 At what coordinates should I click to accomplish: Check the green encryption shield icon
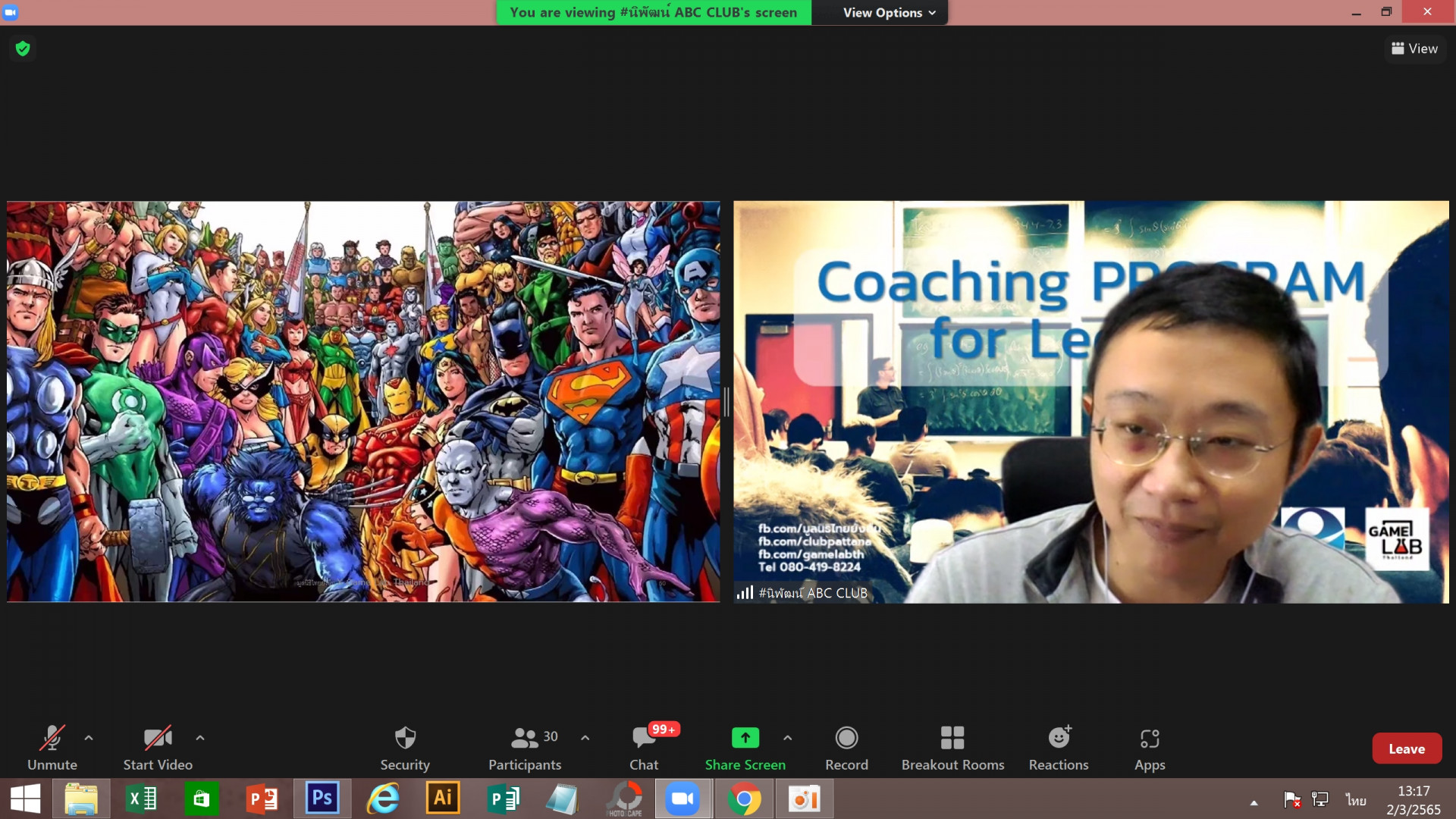(23, 49)
